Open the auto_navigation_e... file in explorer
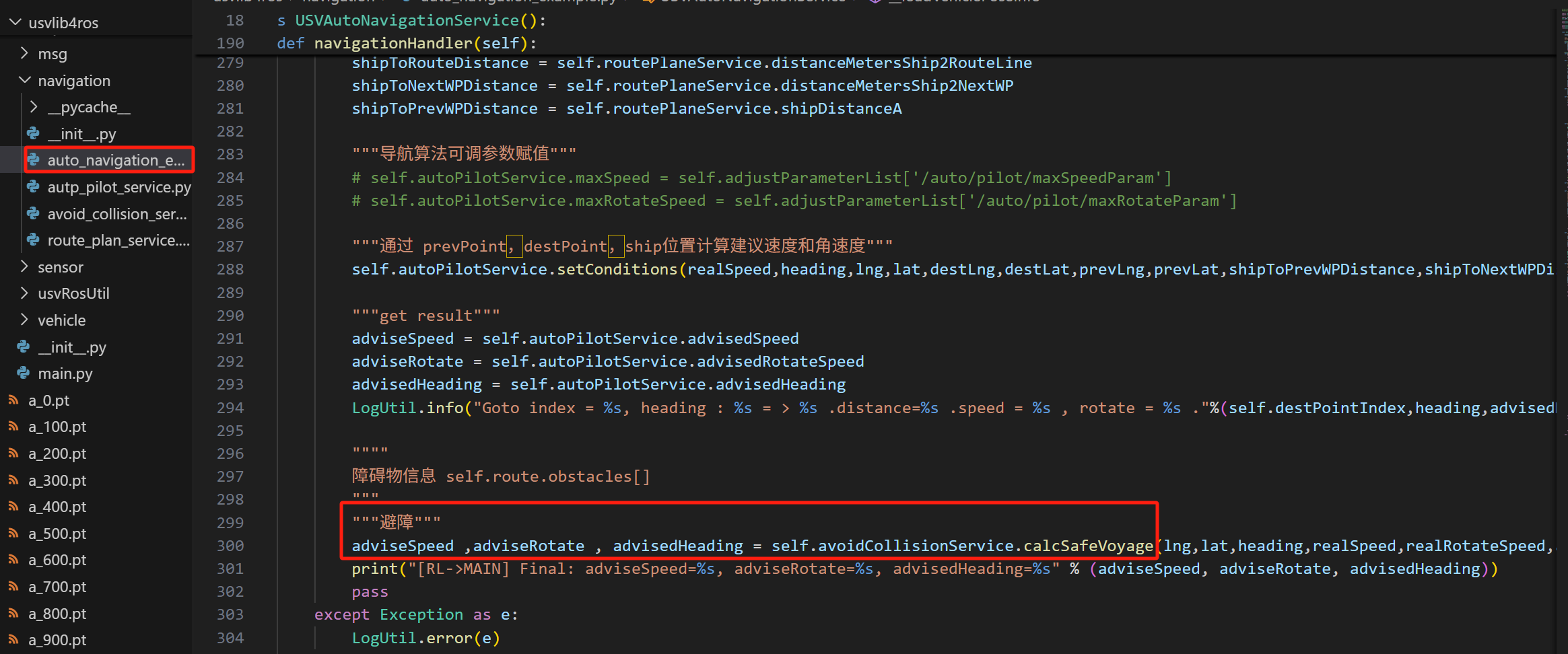This screenshot has width=1568, height=654. pyautogui.click(x=115, y=160)
